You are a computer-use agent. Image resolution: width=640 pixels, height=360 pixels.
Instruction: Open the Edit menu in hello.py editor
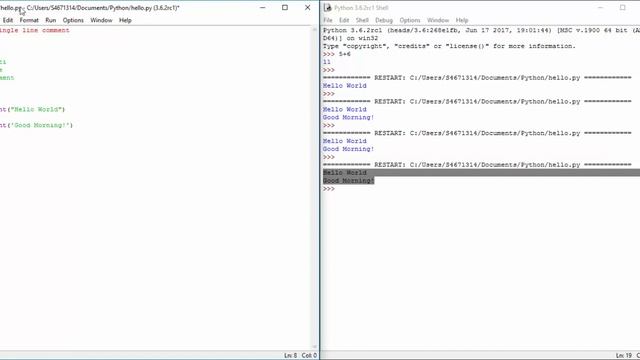pyautogui.click(x=8, y=20)
